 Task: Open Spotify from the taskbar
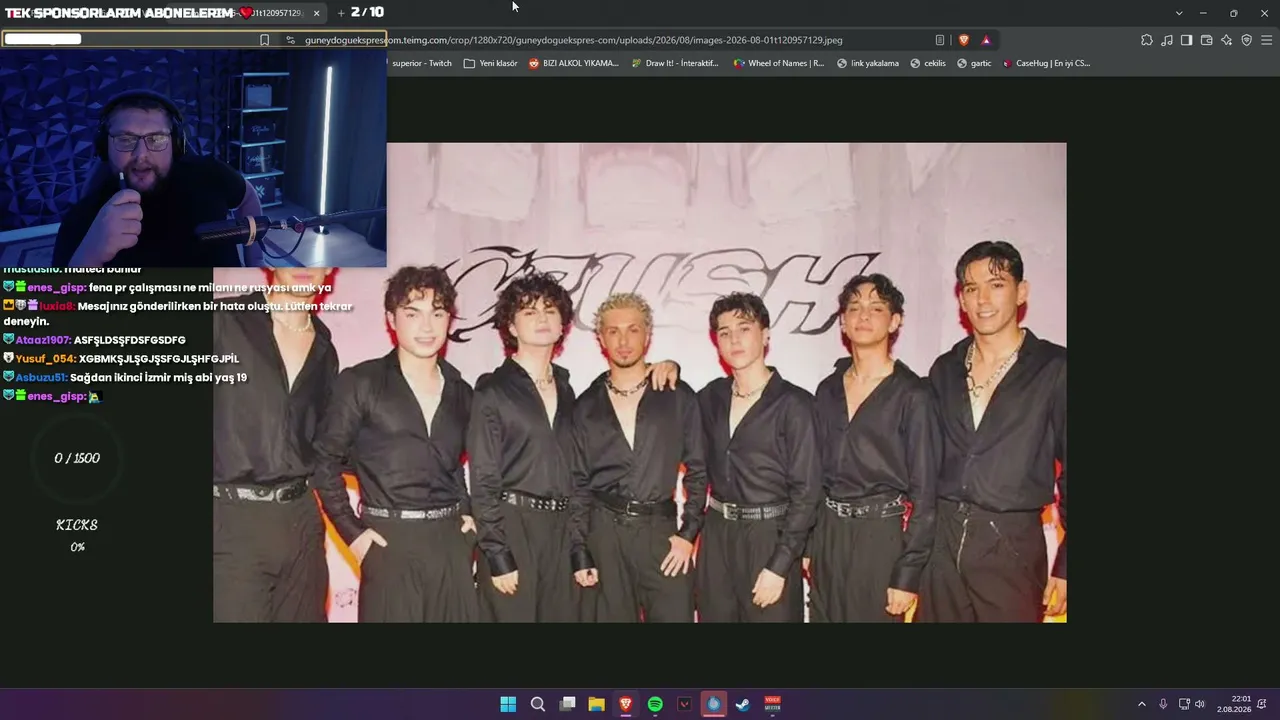[x=655, y=704]
